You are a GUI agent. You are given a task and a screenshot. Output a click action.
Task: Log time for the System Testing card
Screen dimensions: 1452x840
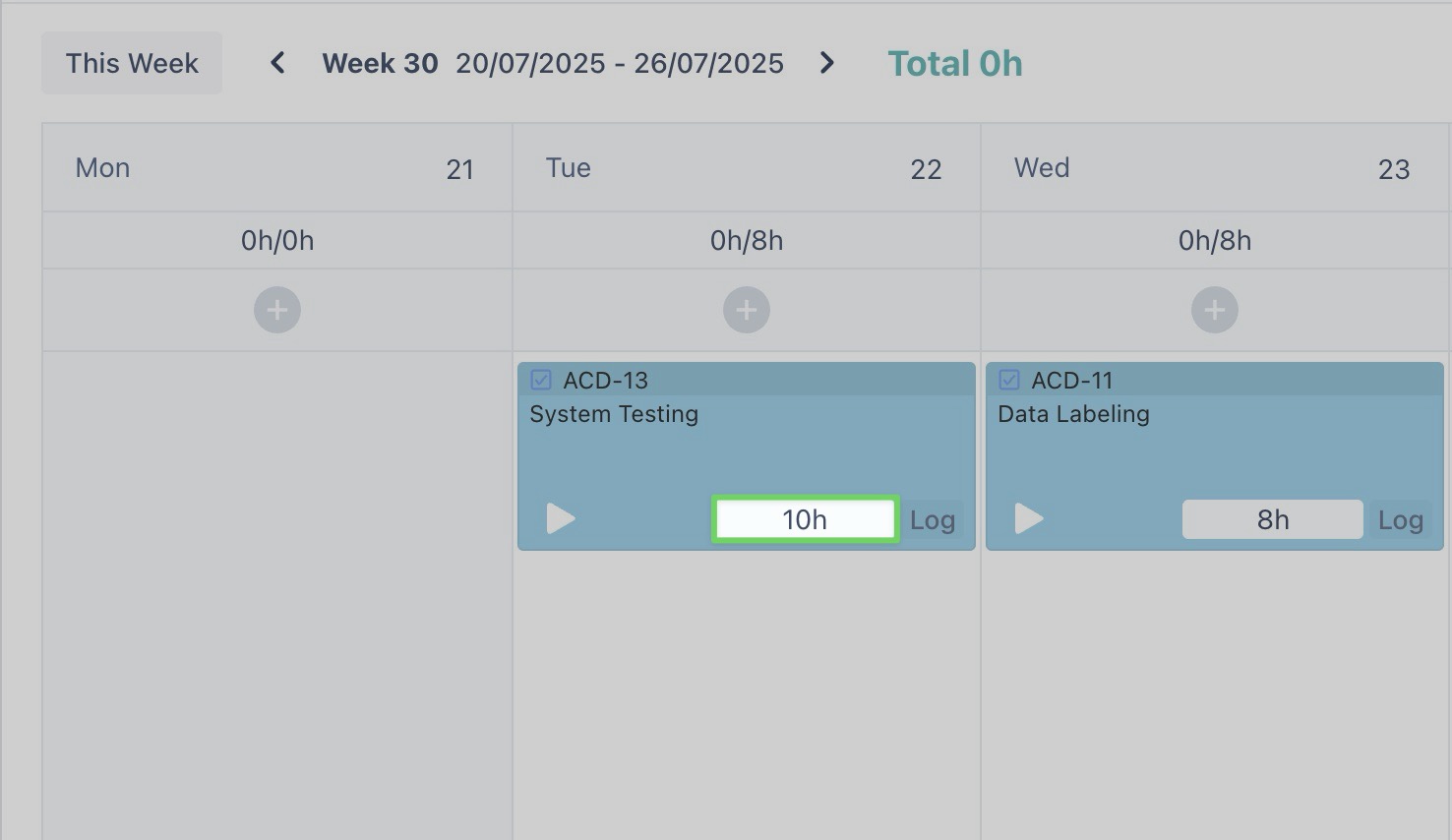pos(932,520)
